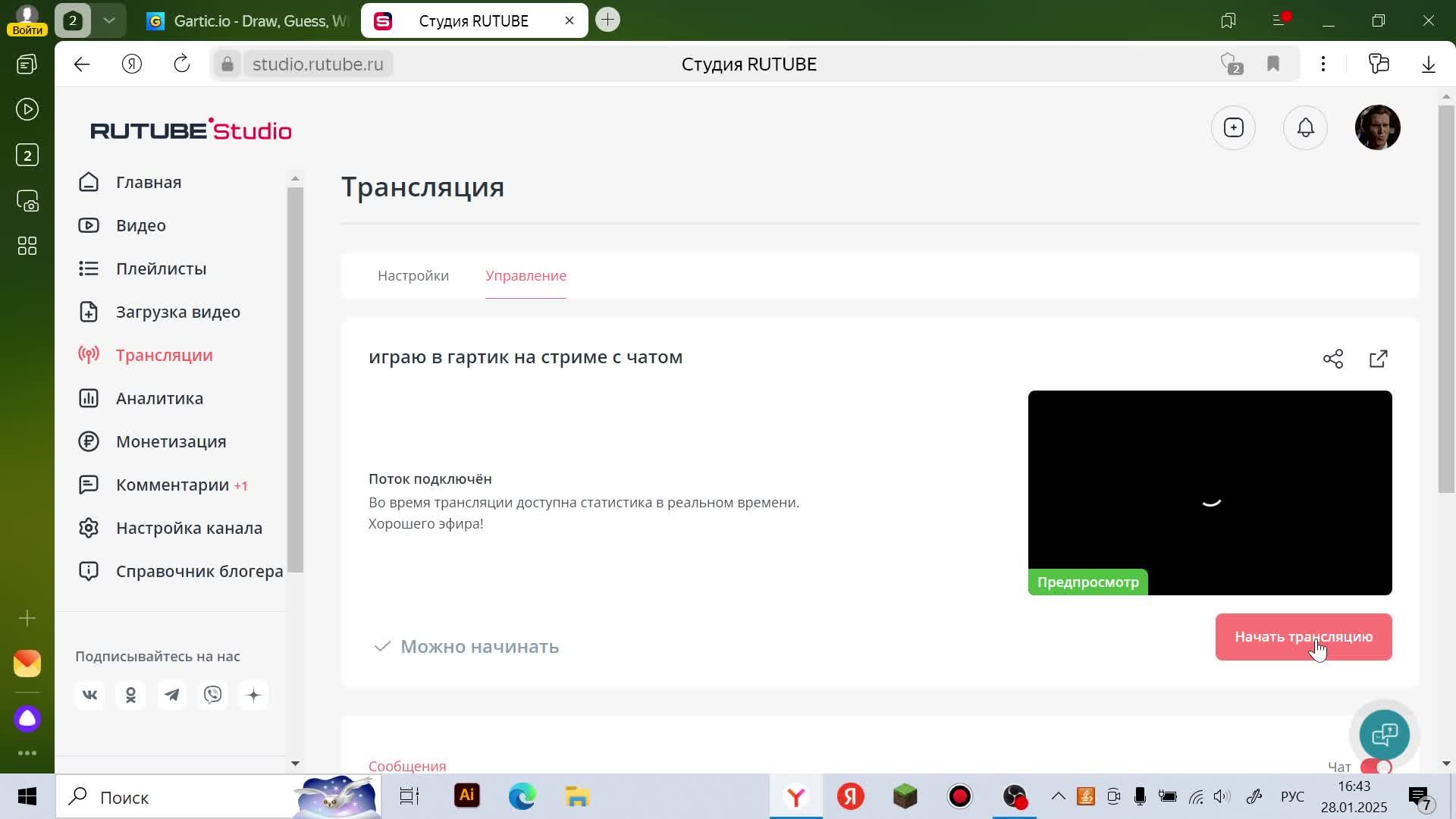Click the studio.rutube.ru address field
1456x819 pixels.
(x=318, y=64)
